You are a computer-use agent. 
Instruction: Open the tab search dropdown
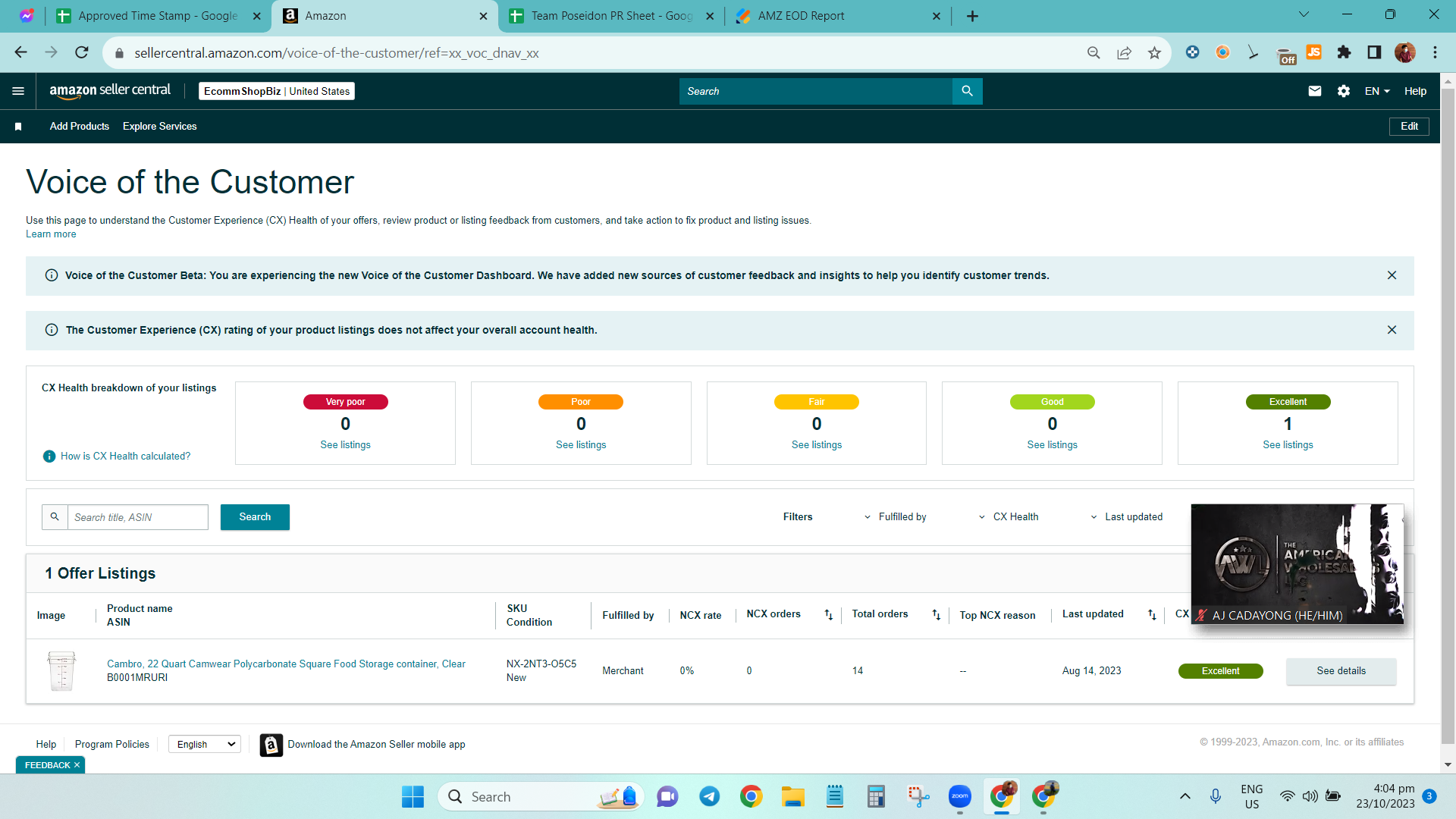(x=1304, y=14)
